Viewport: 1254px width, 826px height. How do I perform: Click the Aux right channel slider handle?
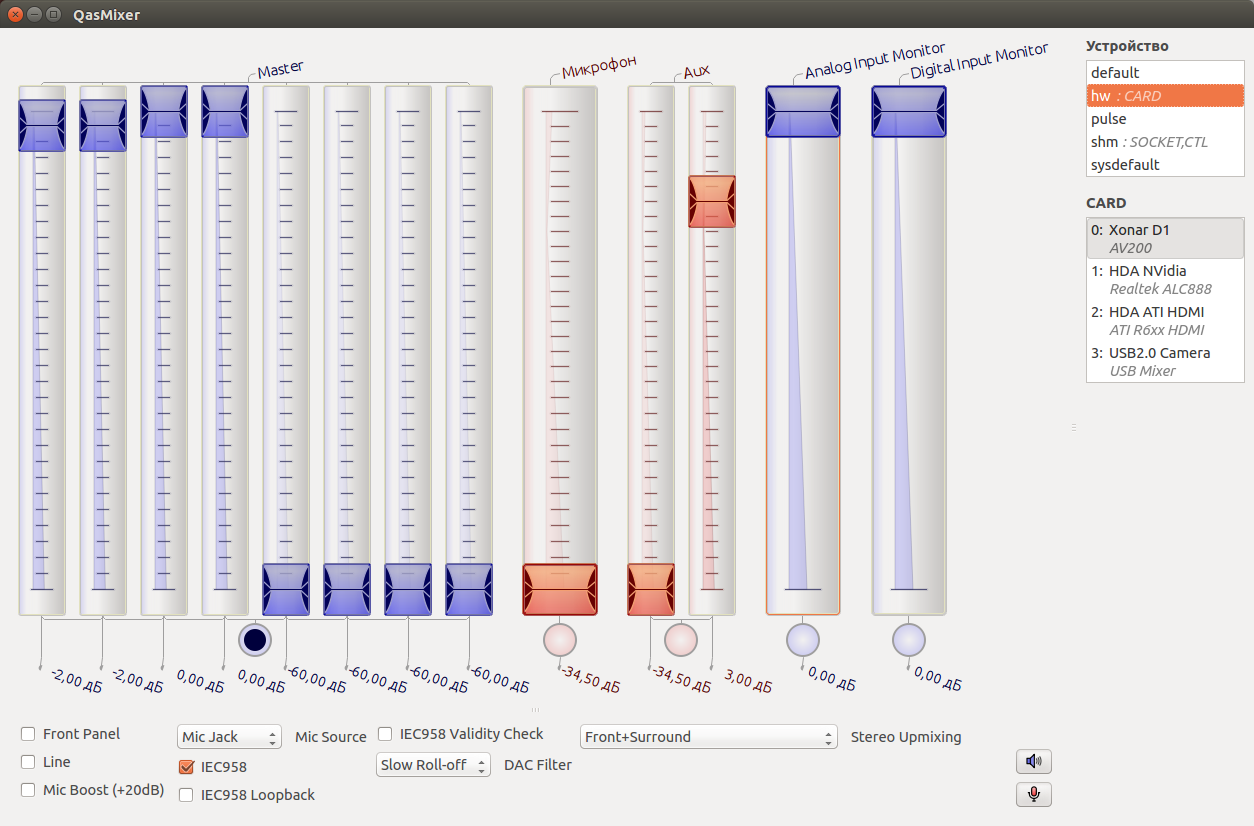coord(712,201)
